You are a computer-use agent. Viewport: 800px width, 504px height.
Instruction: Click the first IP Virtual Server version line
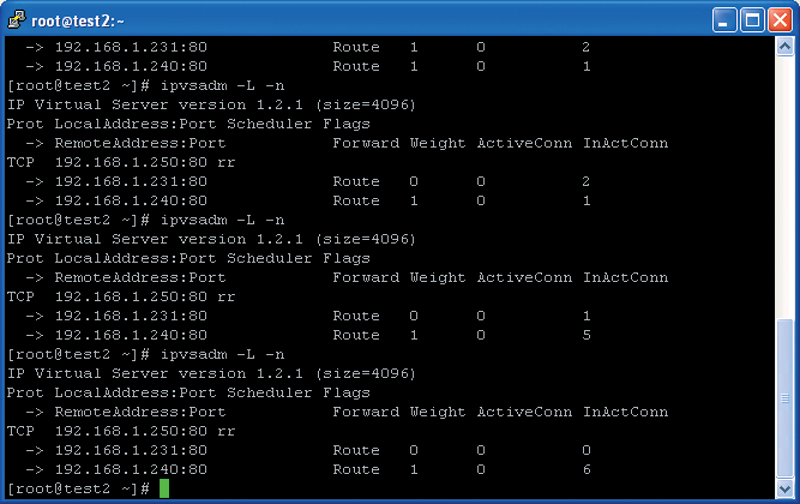point(211,105)
